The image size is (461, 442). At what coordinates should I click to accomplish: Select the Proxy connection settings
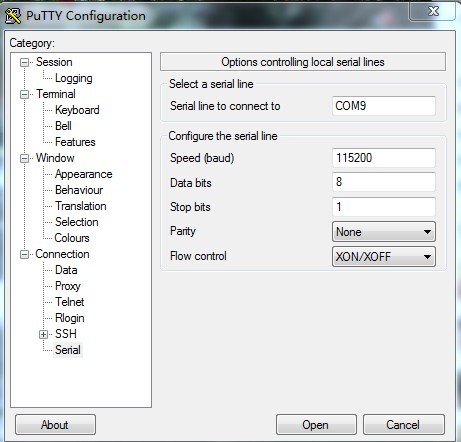pos(68,286)
